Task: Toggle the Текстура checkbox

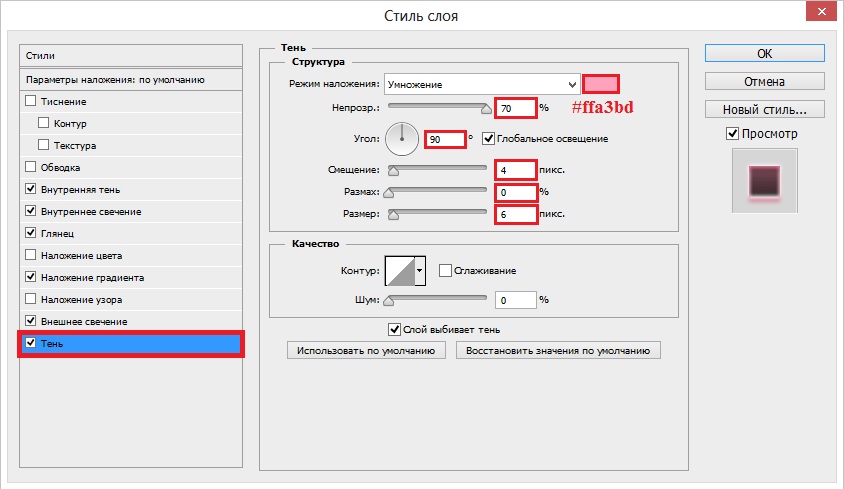Action: [44, 145]
